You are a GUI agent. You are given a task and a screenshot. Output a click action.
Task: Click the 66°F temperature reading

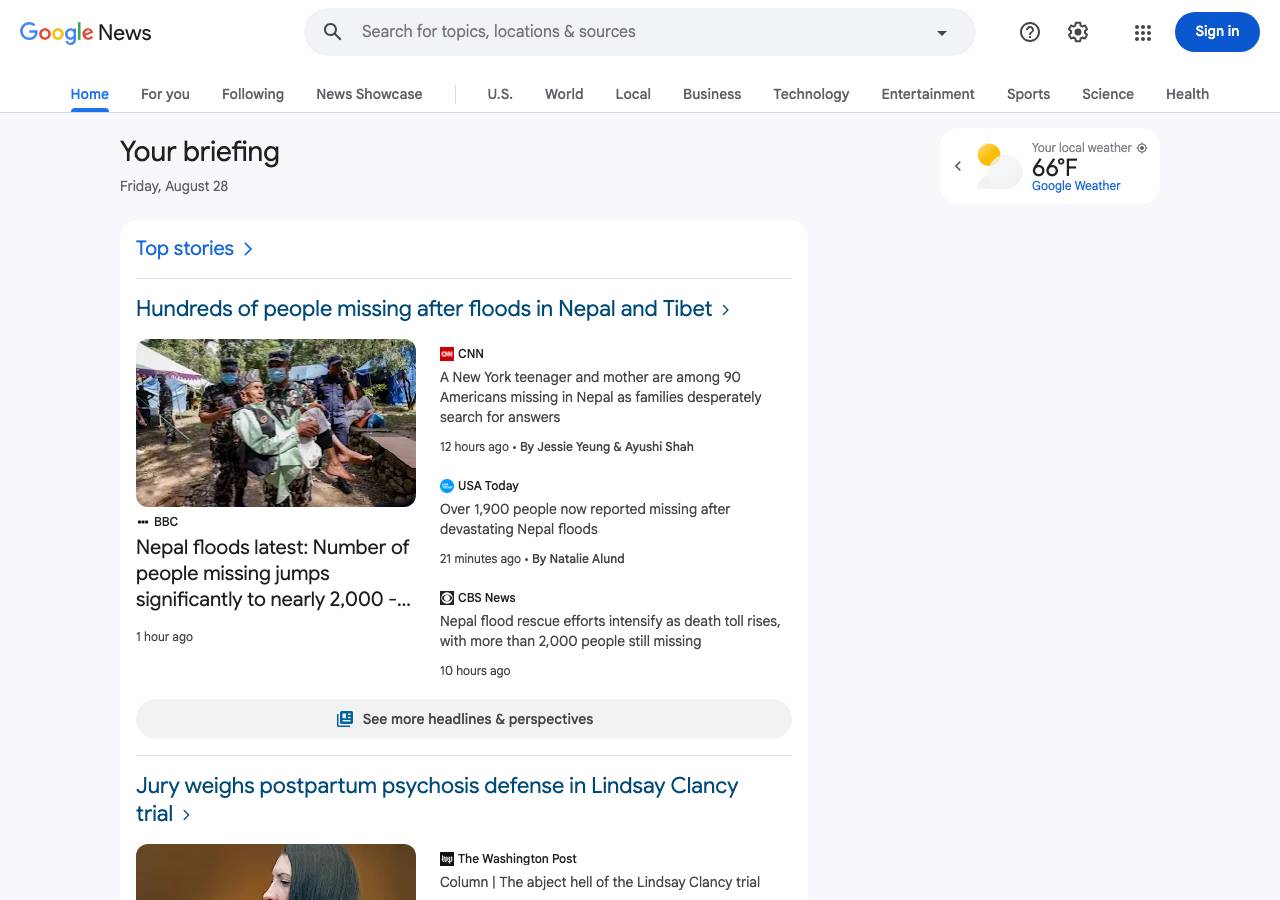[x=1055, y=167]
